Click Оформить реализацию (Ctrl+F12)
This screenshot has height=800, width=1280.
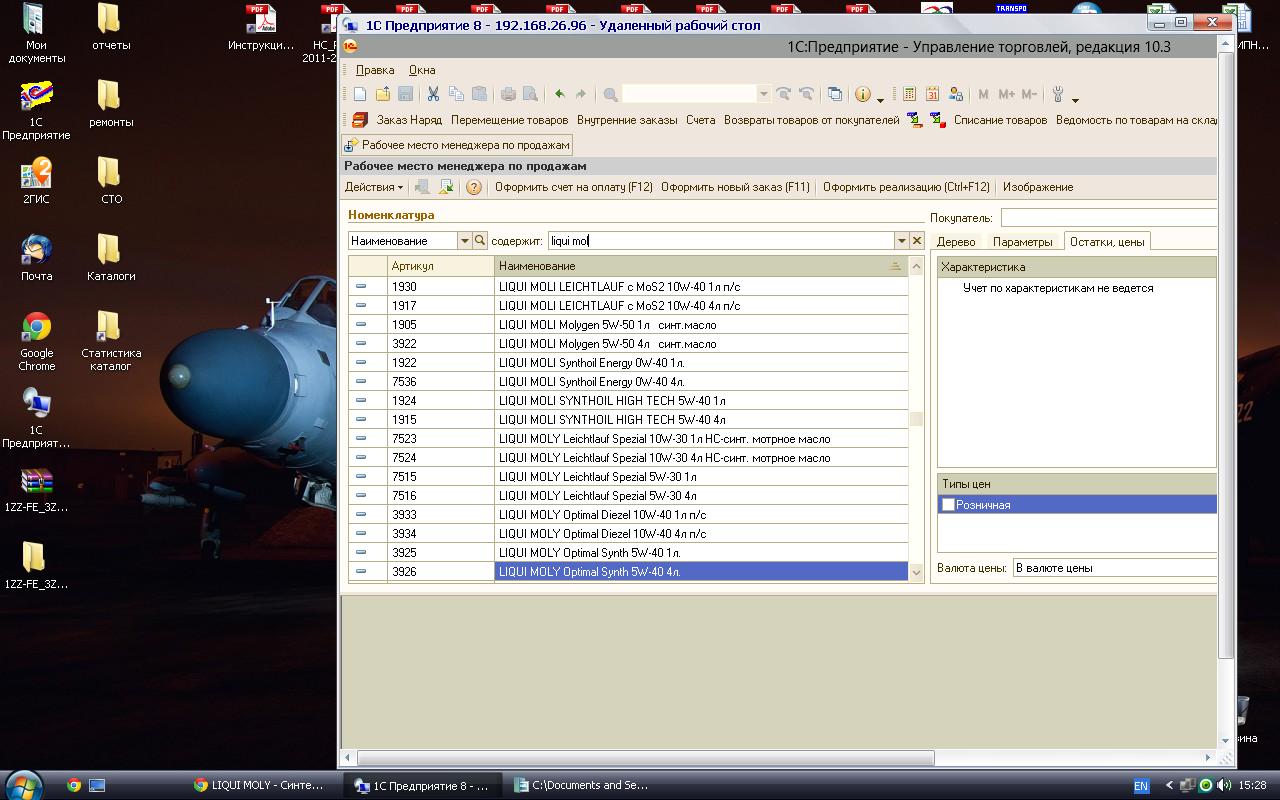pos(906,187)
